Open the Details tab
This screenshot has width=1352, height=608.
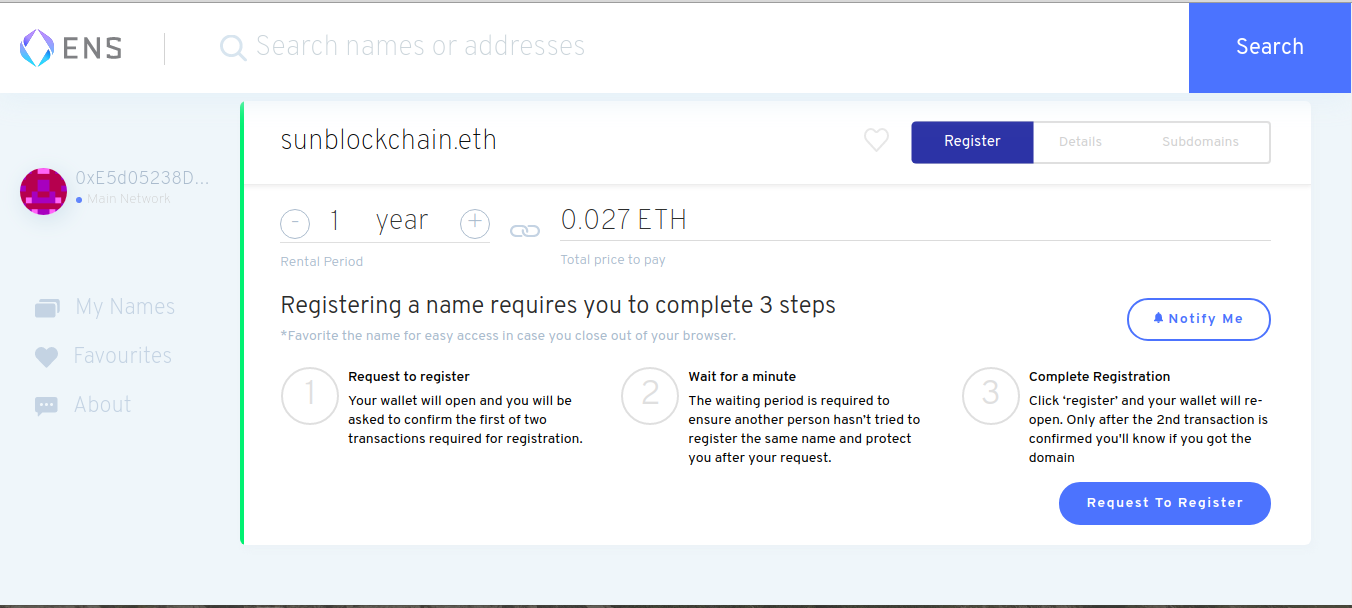1080,142
